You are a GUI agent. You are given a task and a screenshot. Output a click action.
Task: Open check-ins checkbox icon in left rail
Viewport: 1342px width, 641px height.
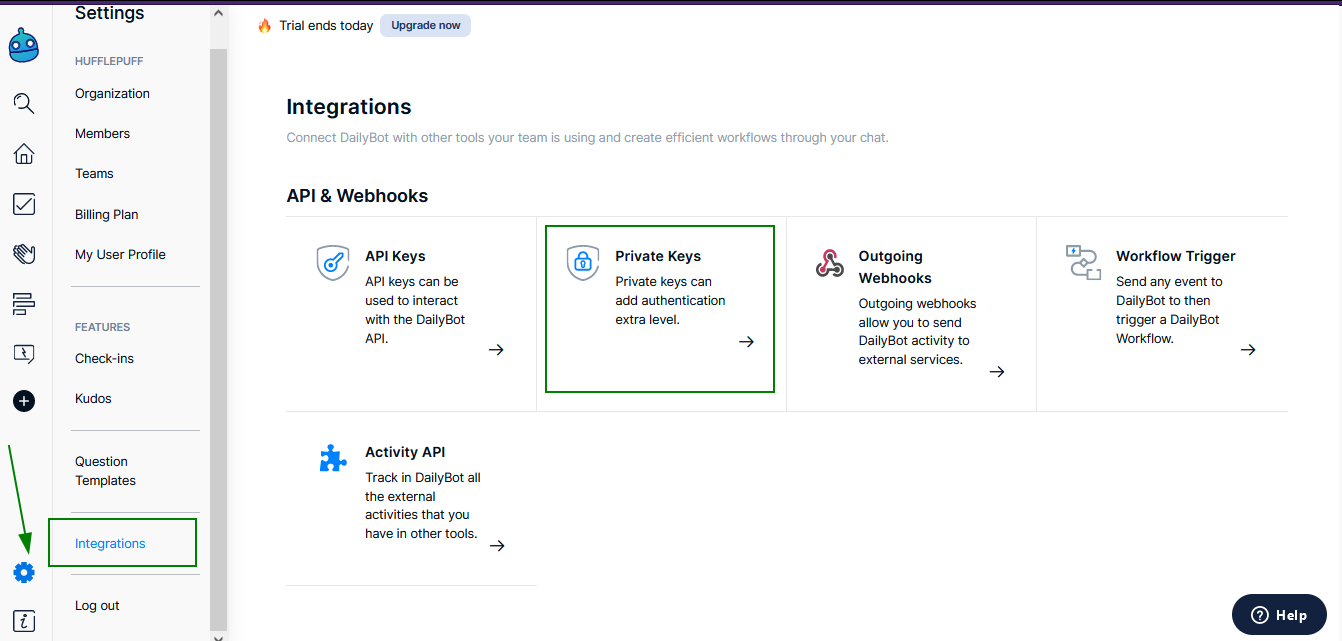click(24, 204)
